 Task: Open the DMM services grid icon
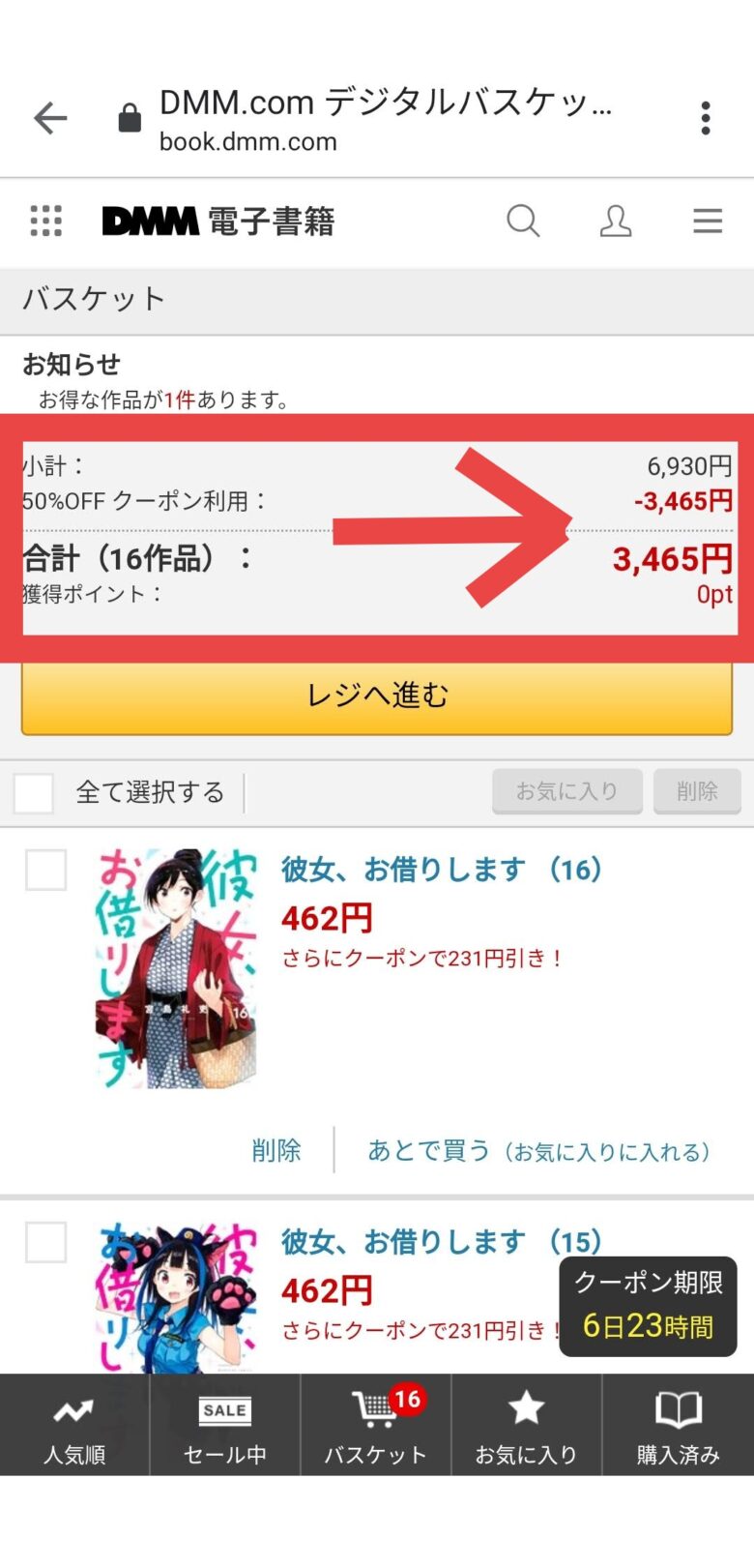pyautogui.click(x=45, y=222)
